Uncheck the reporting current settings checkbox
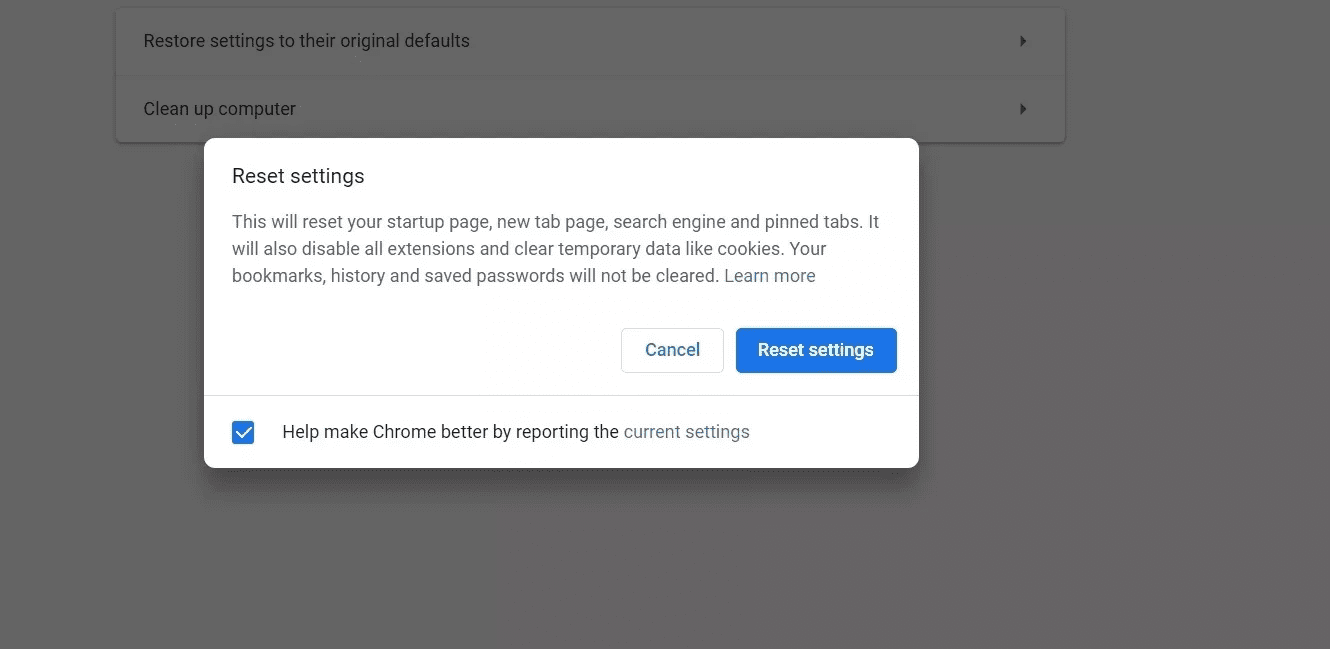Viewport: 1330px width, 649px height. coord(243,432)
